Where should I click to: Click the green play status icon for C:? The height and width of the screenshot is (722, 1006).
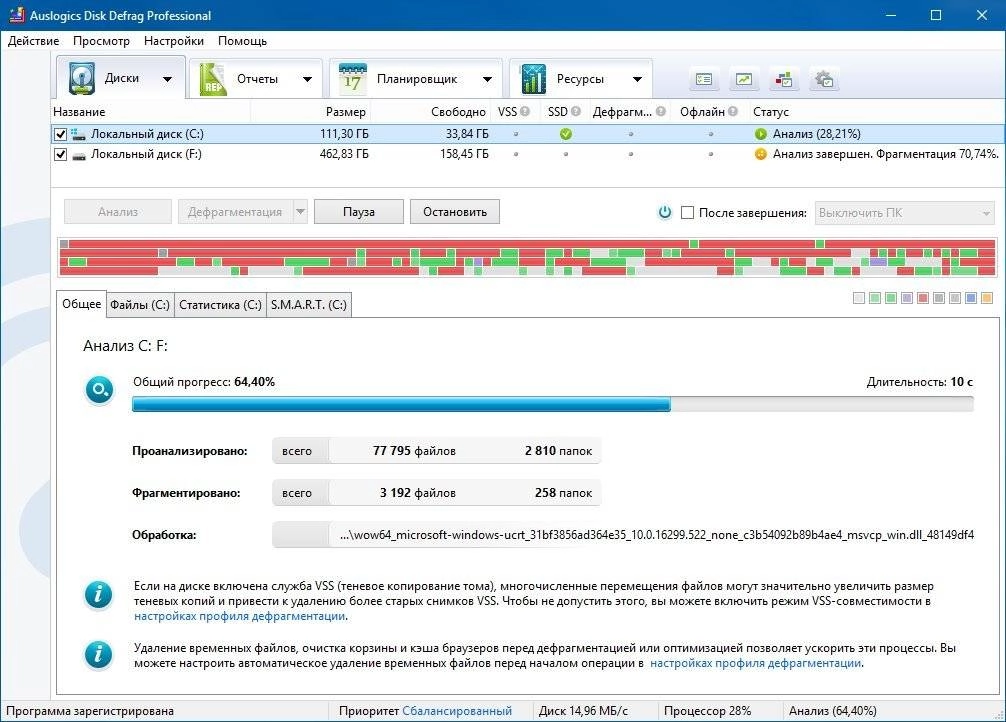coord(760,134)
